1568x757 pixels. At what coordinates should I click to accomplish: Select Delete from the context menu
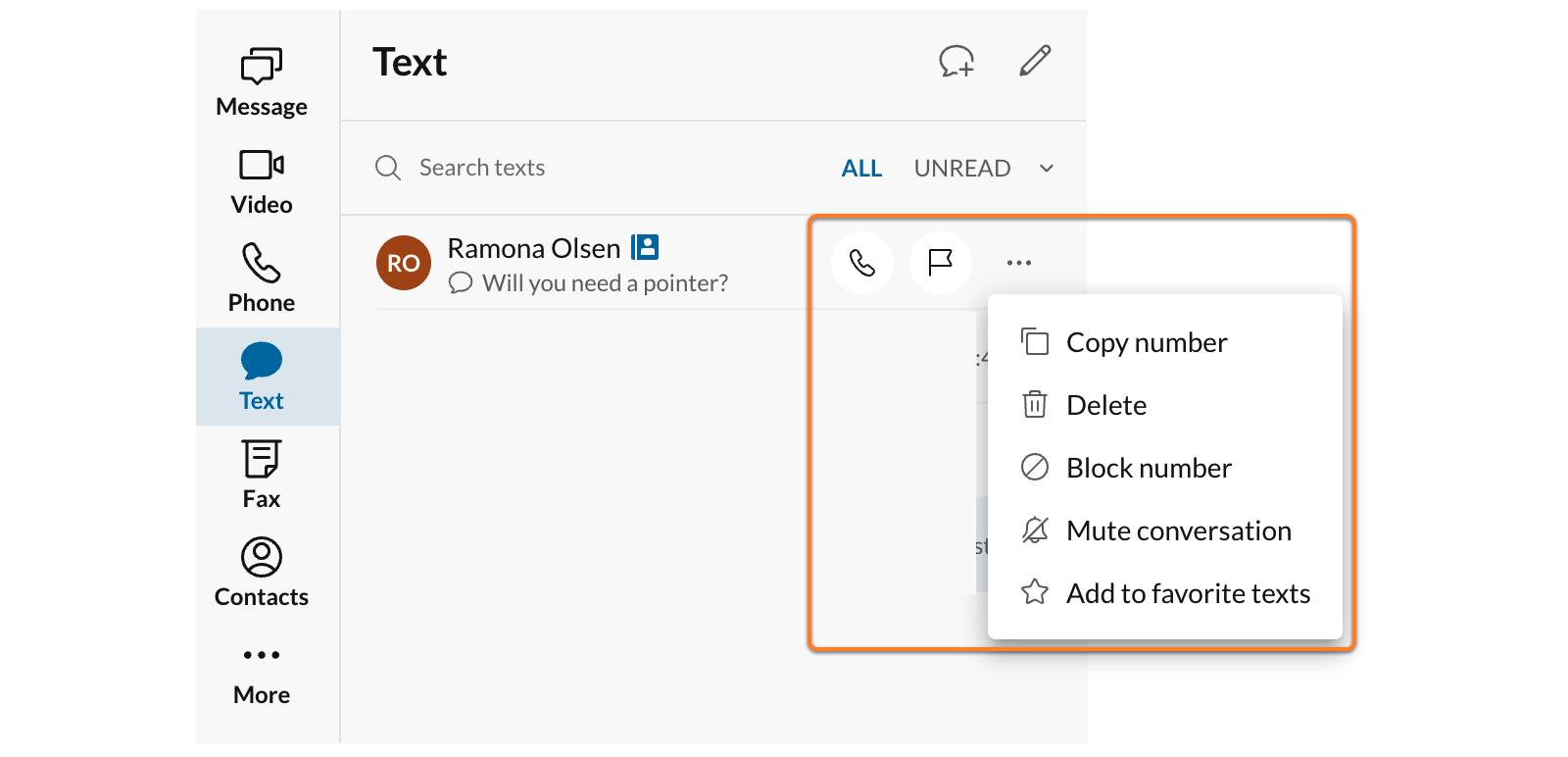tap(1105, 405)
